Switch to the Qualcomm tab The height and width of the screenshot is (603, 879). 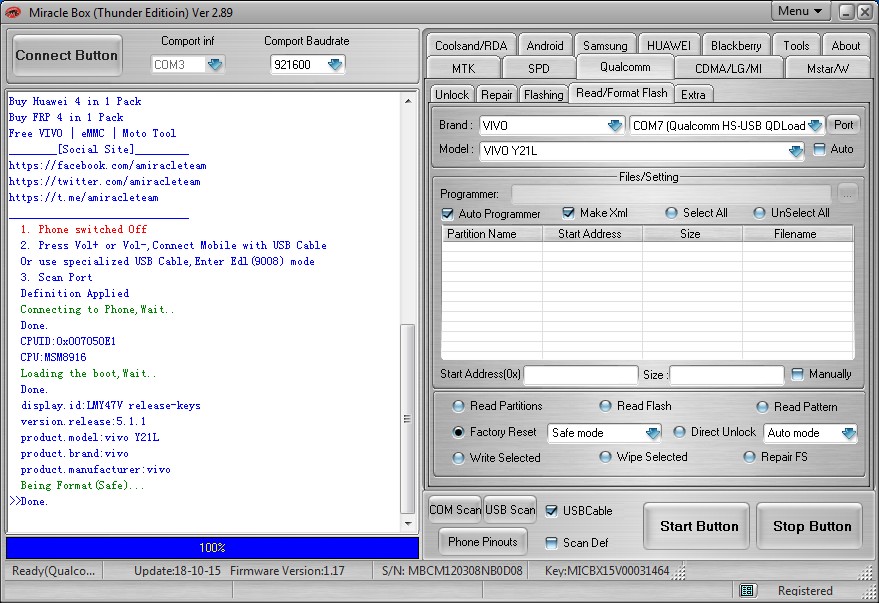click(x=625, y=67)
